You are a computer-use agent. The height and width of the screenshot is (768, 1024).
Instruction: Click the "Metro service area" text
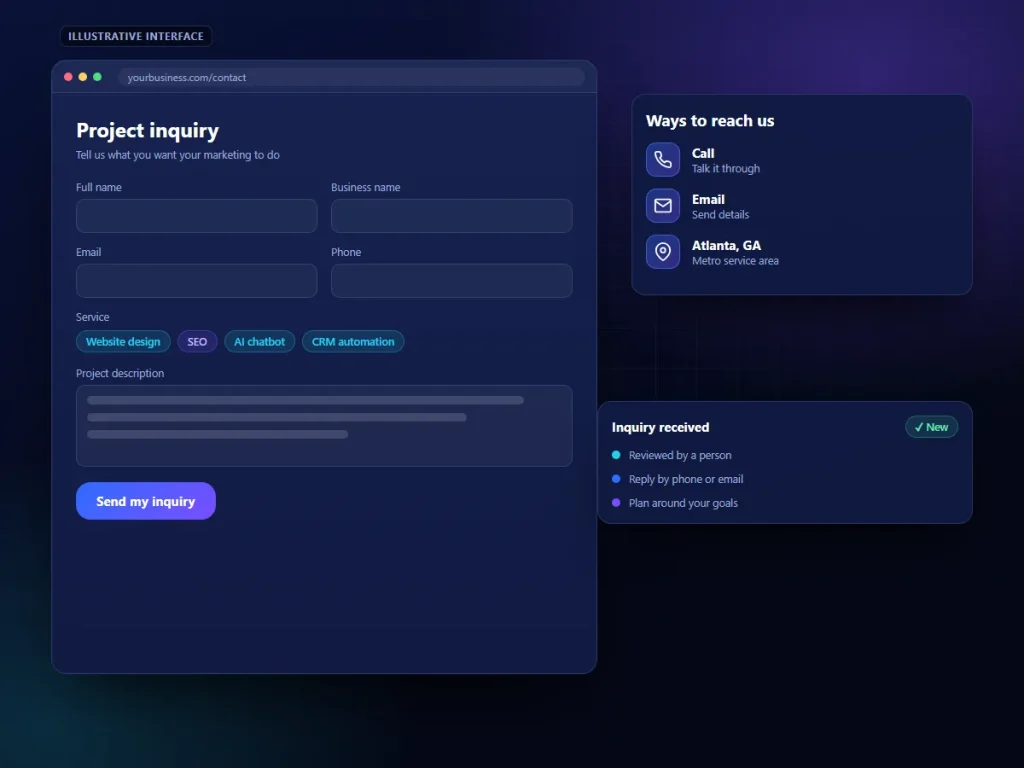click(x=735, y=261)
